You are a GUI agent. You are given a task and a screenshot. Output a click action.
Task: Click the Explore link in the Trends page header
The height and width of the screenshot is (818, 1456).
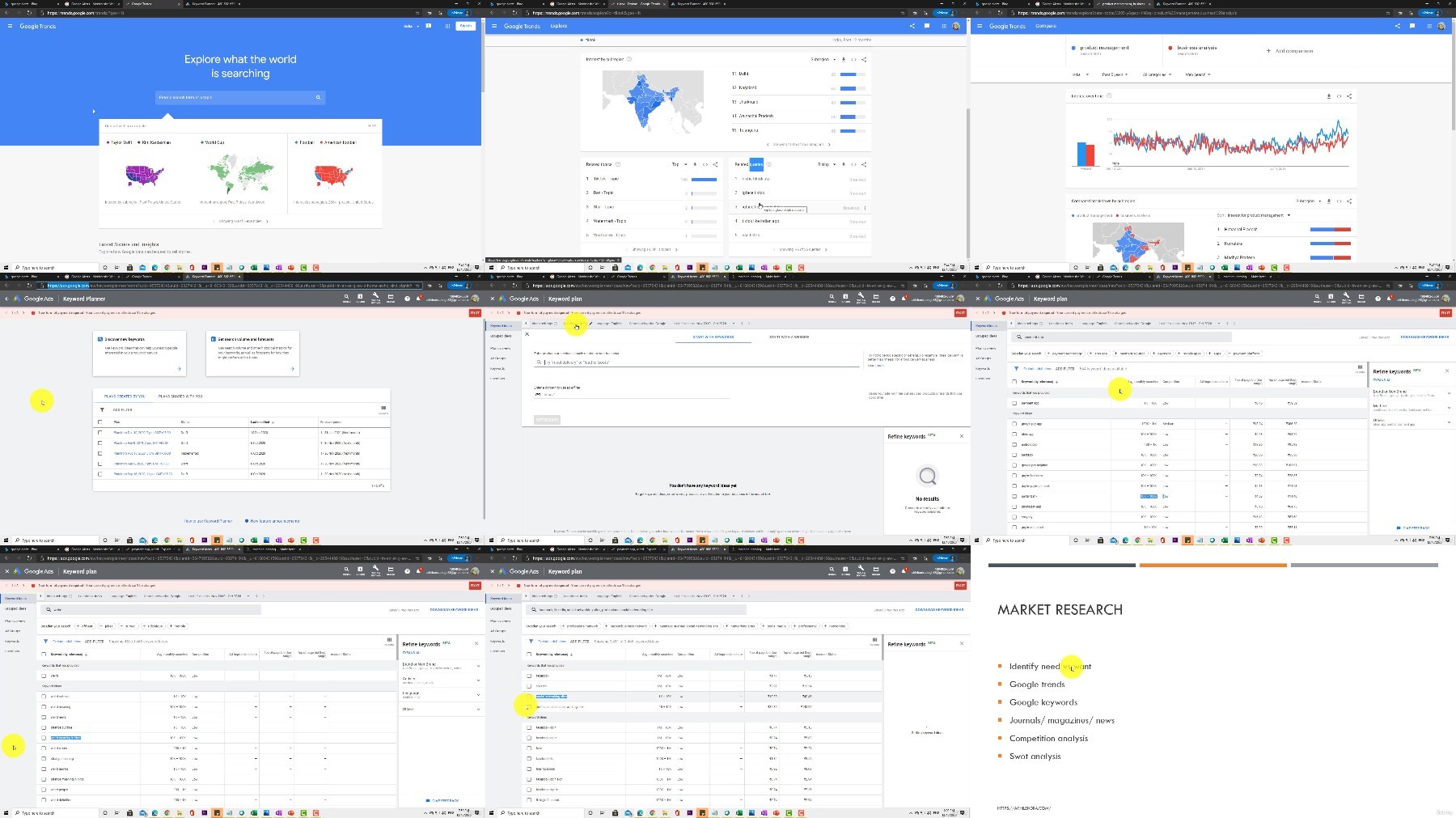[559, 26]
